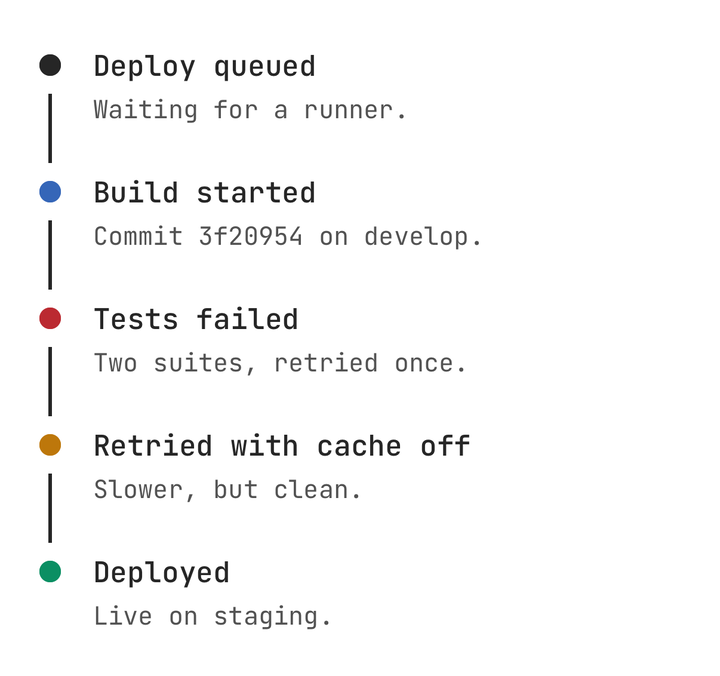Click connector line above the Deployed dot
This screenshot has width=720, height=676.
click(x=50, y=508)
